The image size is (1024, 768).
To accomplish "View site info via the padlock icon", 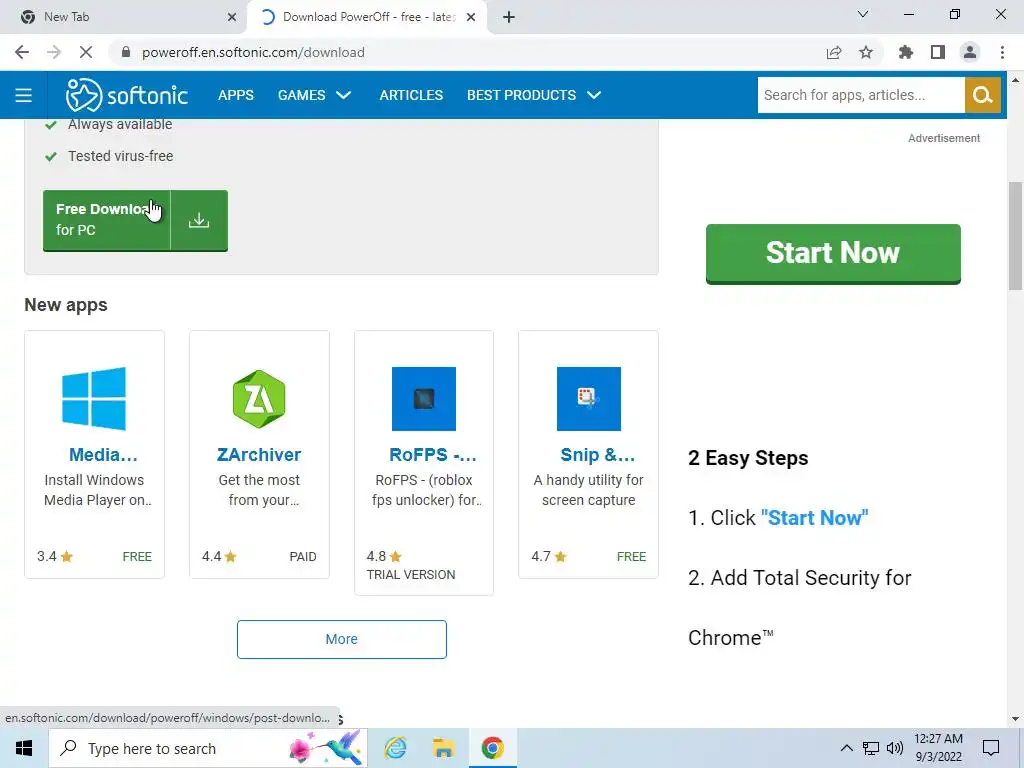I will (x=126, y=52).
